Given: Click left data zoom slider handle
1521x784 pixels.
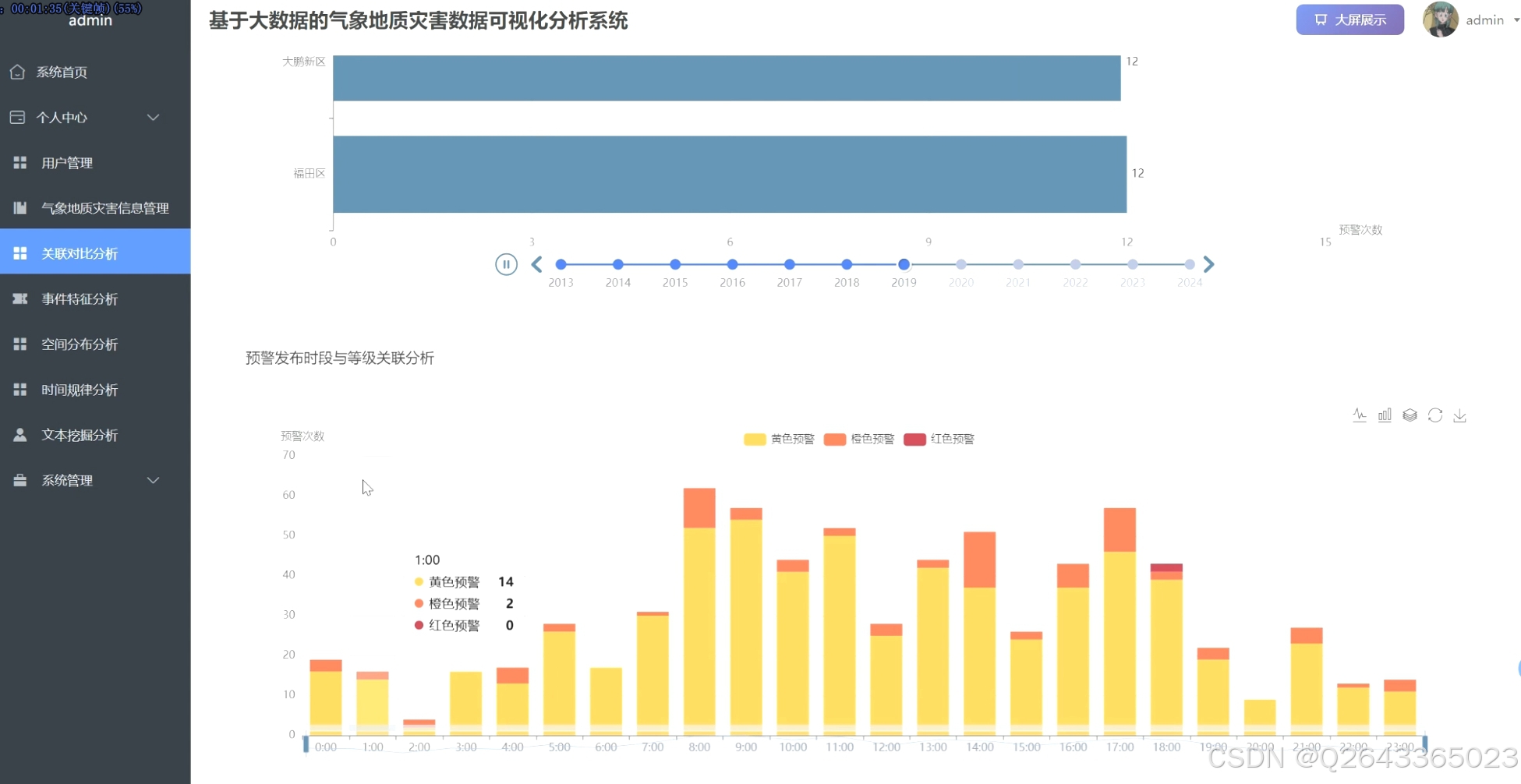Looking at the screenshot, I should tap(306, 744).
